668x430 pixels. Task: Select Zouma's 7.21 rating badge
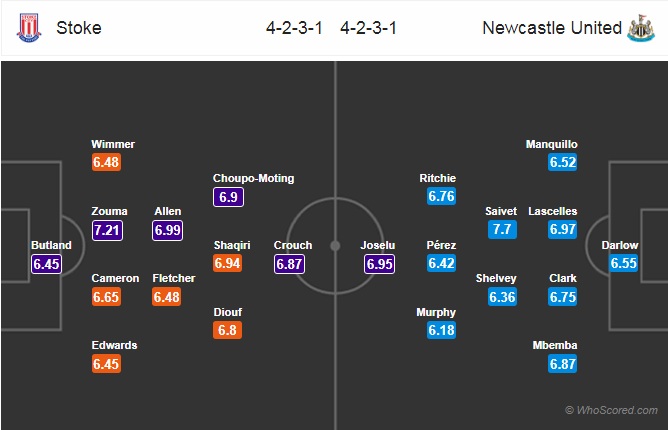[x=107, y=231]
